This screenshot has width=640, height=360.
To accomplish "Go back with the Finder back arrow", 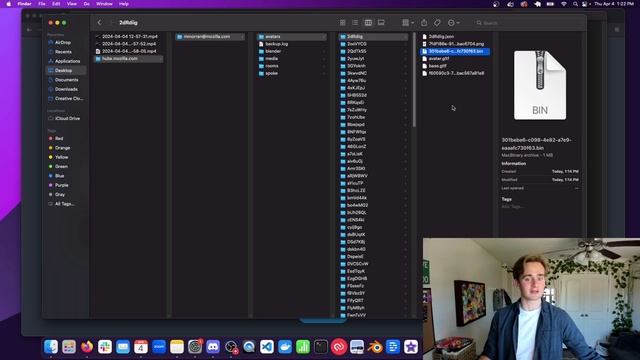I will pyautogui.click(x=100, y=23).
